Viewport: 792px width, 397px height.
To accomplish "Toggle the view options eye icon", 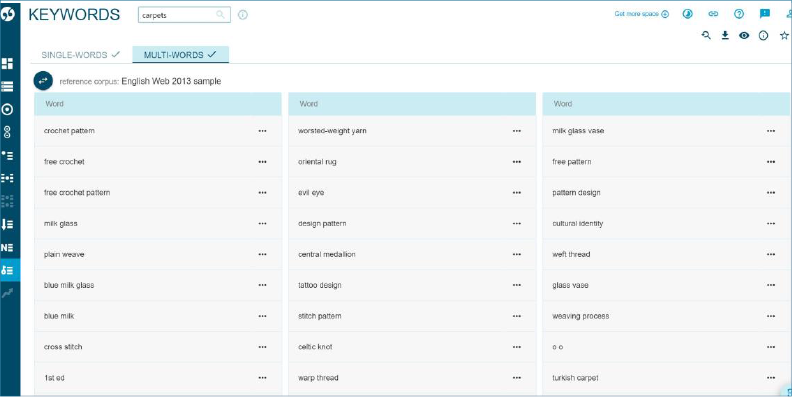I will pos(744,35).
